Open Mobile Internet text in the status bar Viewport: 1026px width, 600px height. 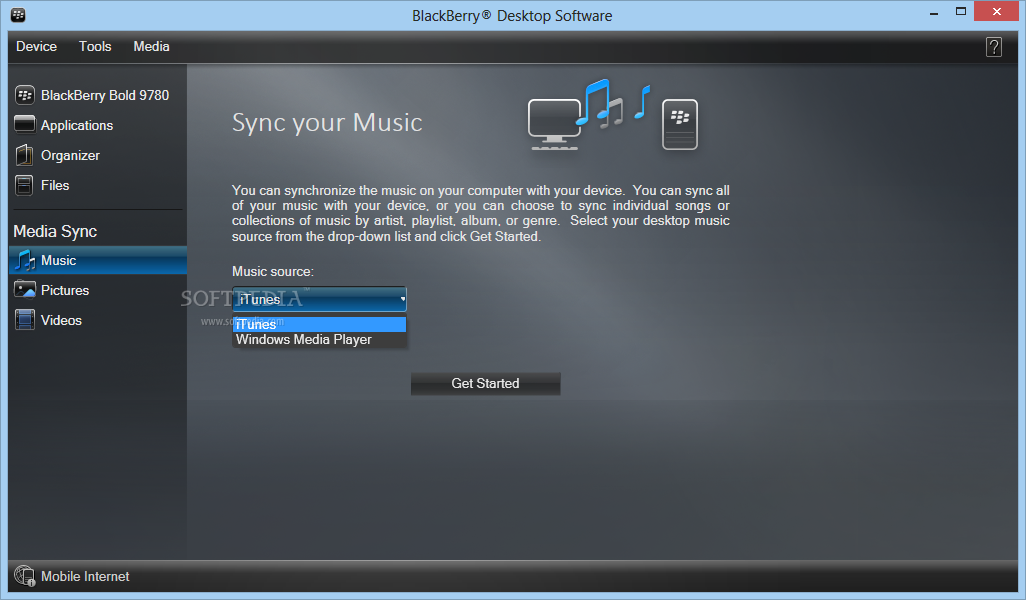pyautogui.click(x=85, y=576)
